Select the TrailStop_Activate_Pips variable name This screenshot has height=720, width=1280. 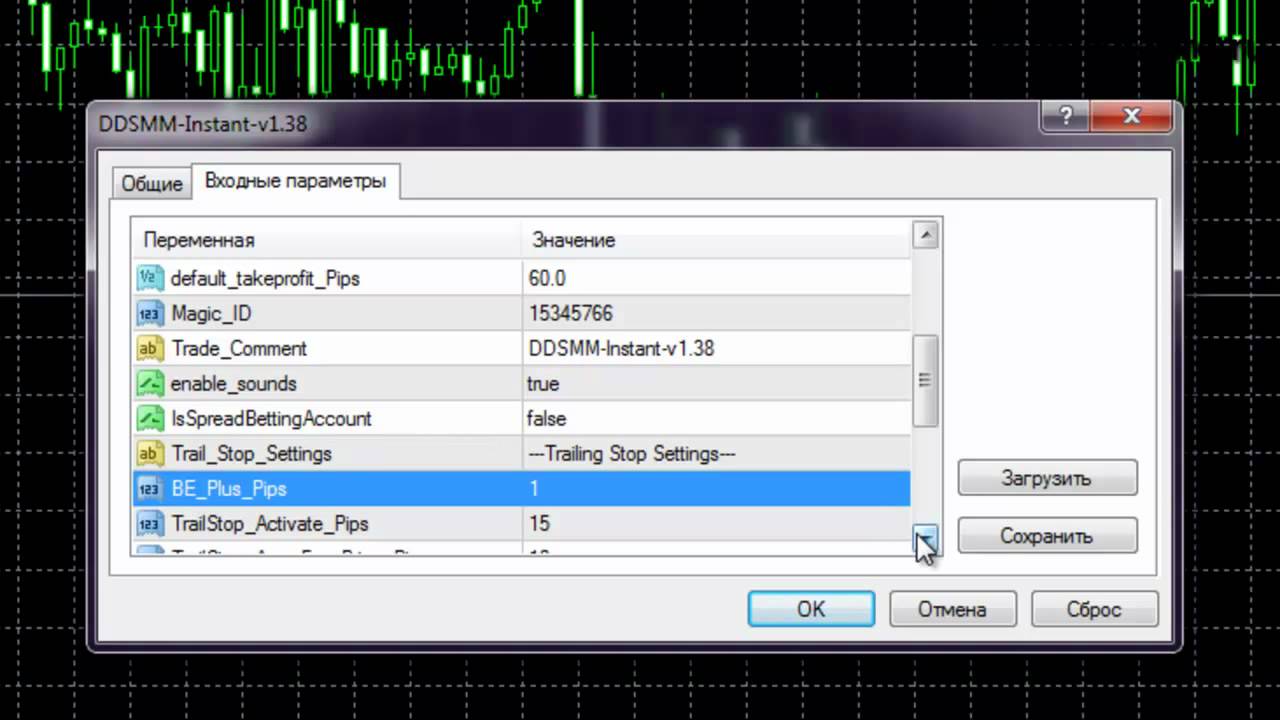pyautogui.click(x=270, y=523)
